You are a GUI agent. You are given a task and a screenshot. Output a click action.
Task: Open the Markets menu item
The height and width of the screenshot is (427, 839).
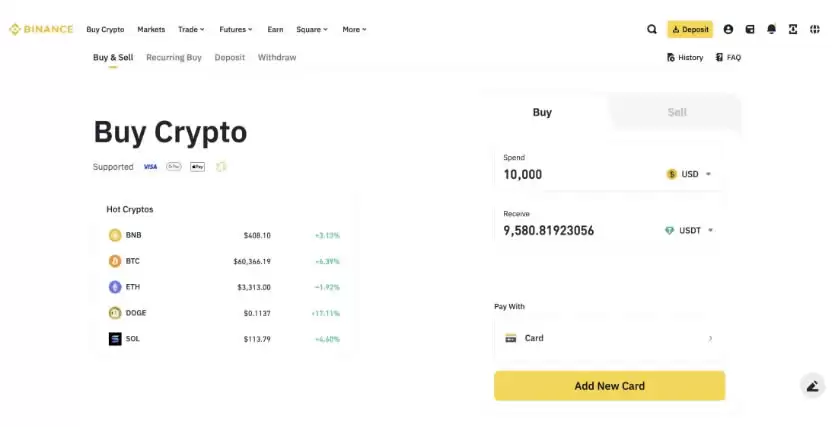point(151,29)
